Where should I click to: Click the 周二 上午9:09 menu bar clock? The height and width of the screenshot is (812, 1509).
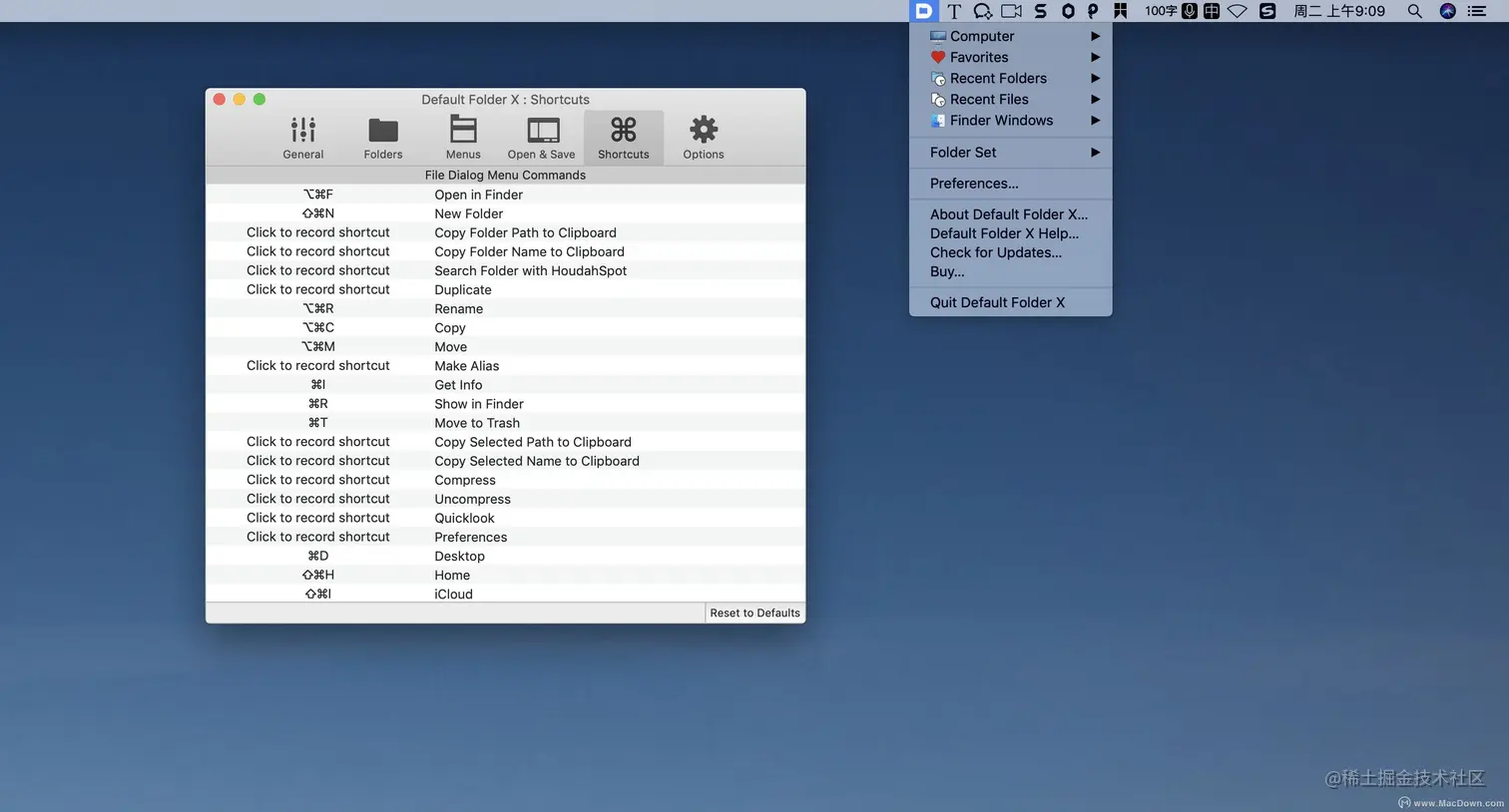[x=1339, y=11]
